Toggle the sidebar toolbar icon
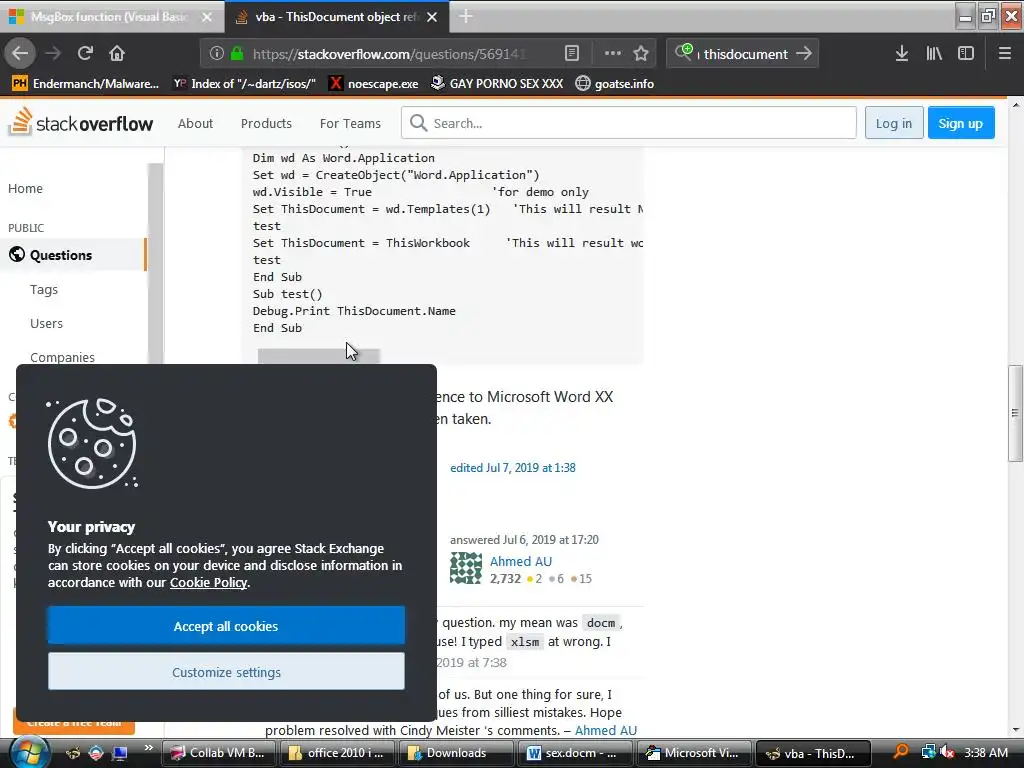1024x768 pixels. pos(966,54)
